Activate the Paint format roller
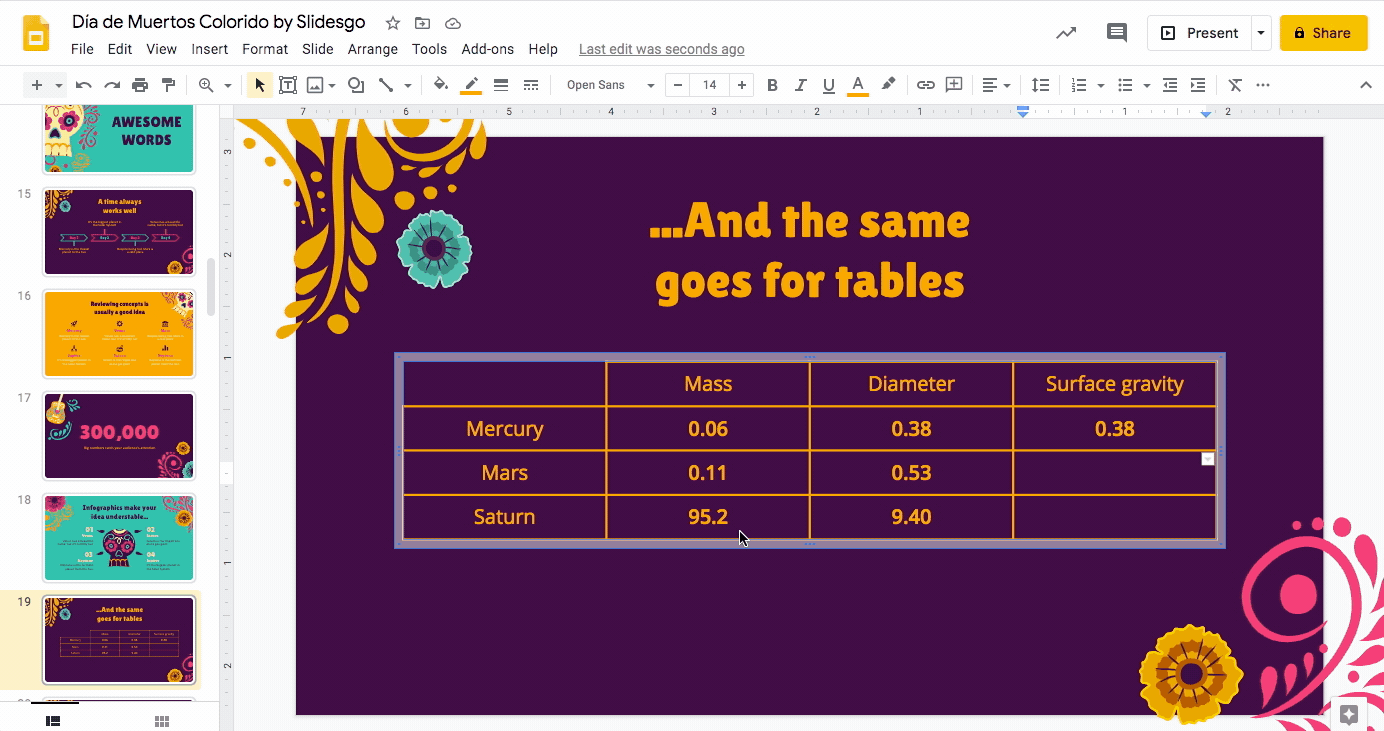1384x731 pixels. click(168, 85)
